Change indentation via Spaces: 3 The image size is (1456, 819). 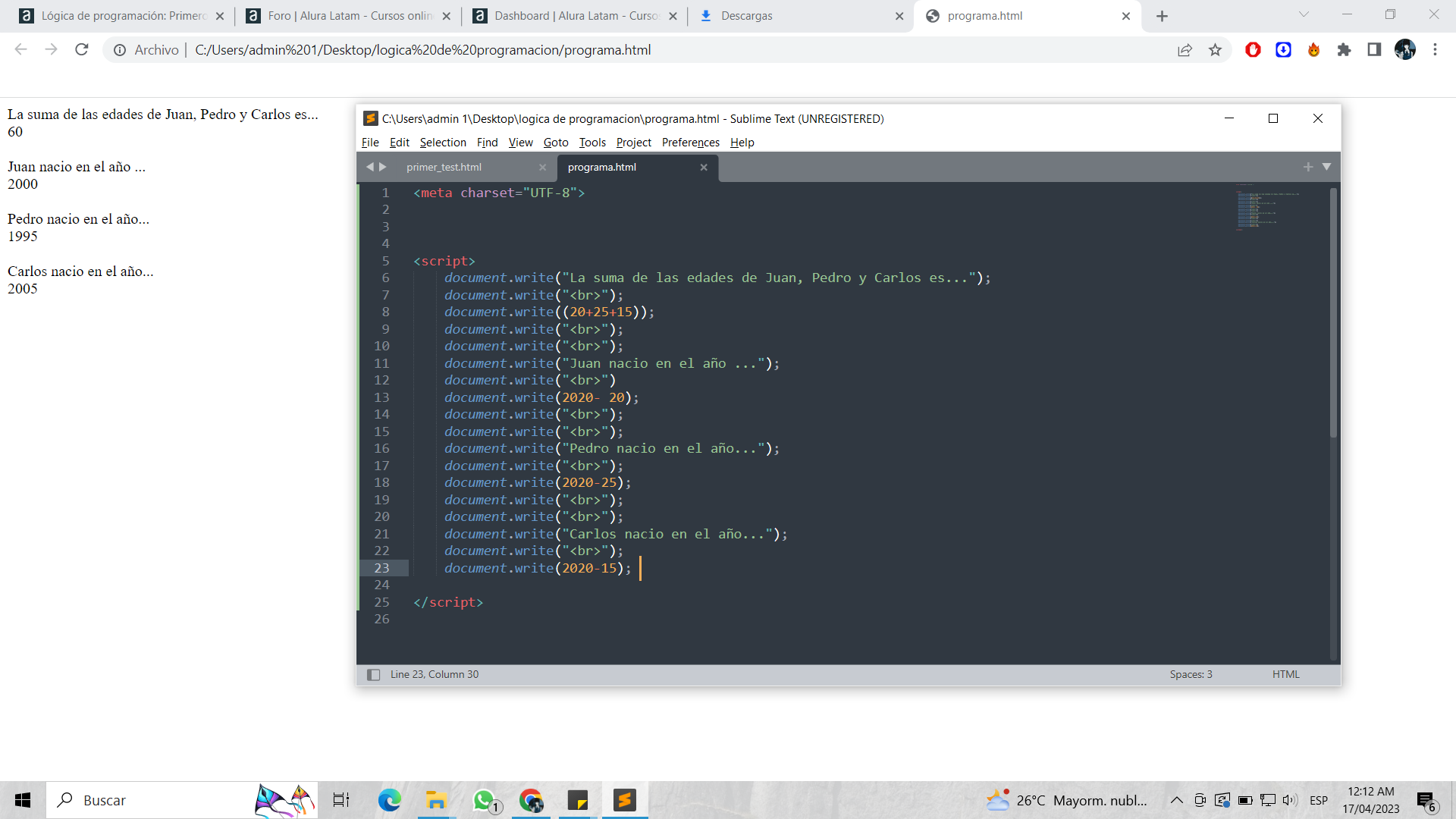tap(1191, 675)
